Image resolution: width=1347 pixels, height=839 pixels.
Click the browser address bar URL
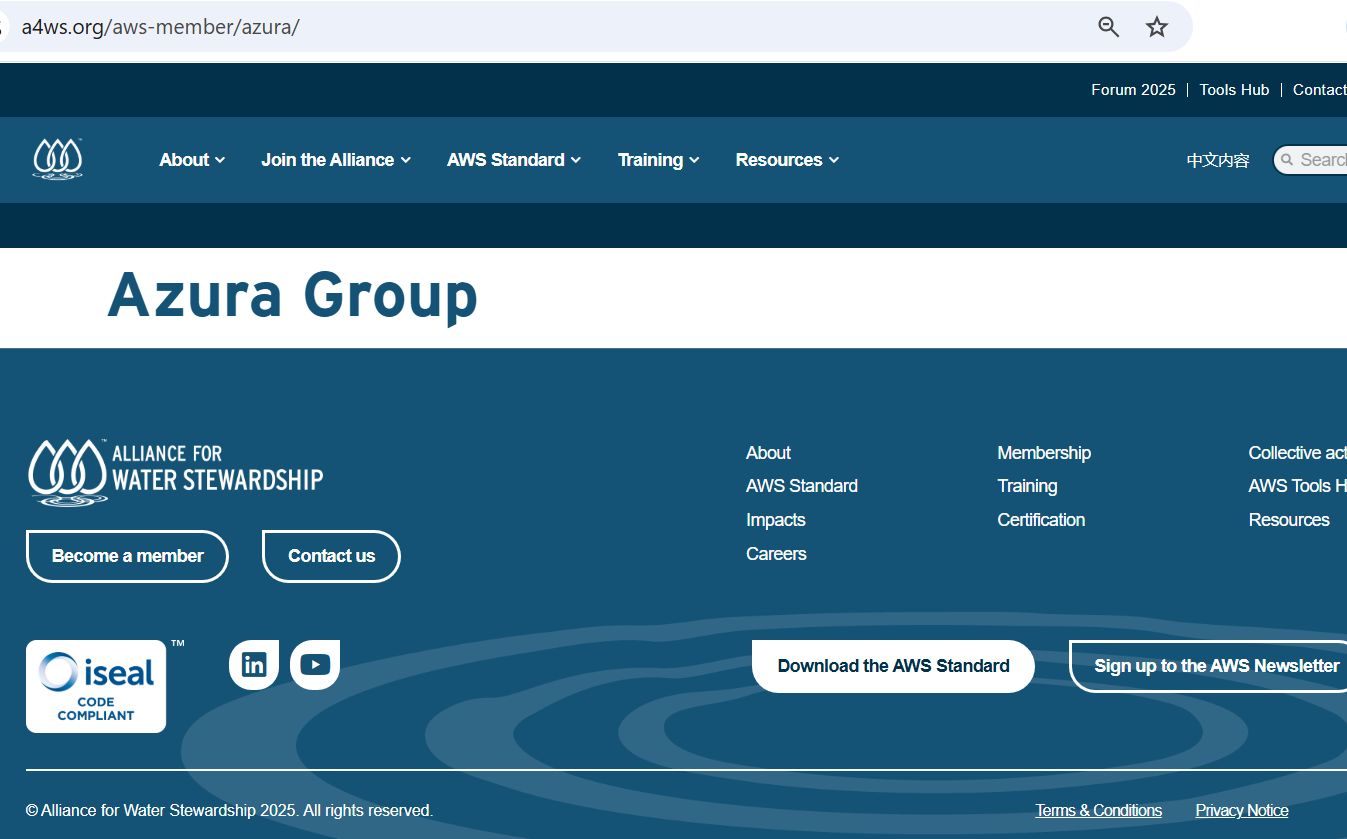tap(161, 27)
